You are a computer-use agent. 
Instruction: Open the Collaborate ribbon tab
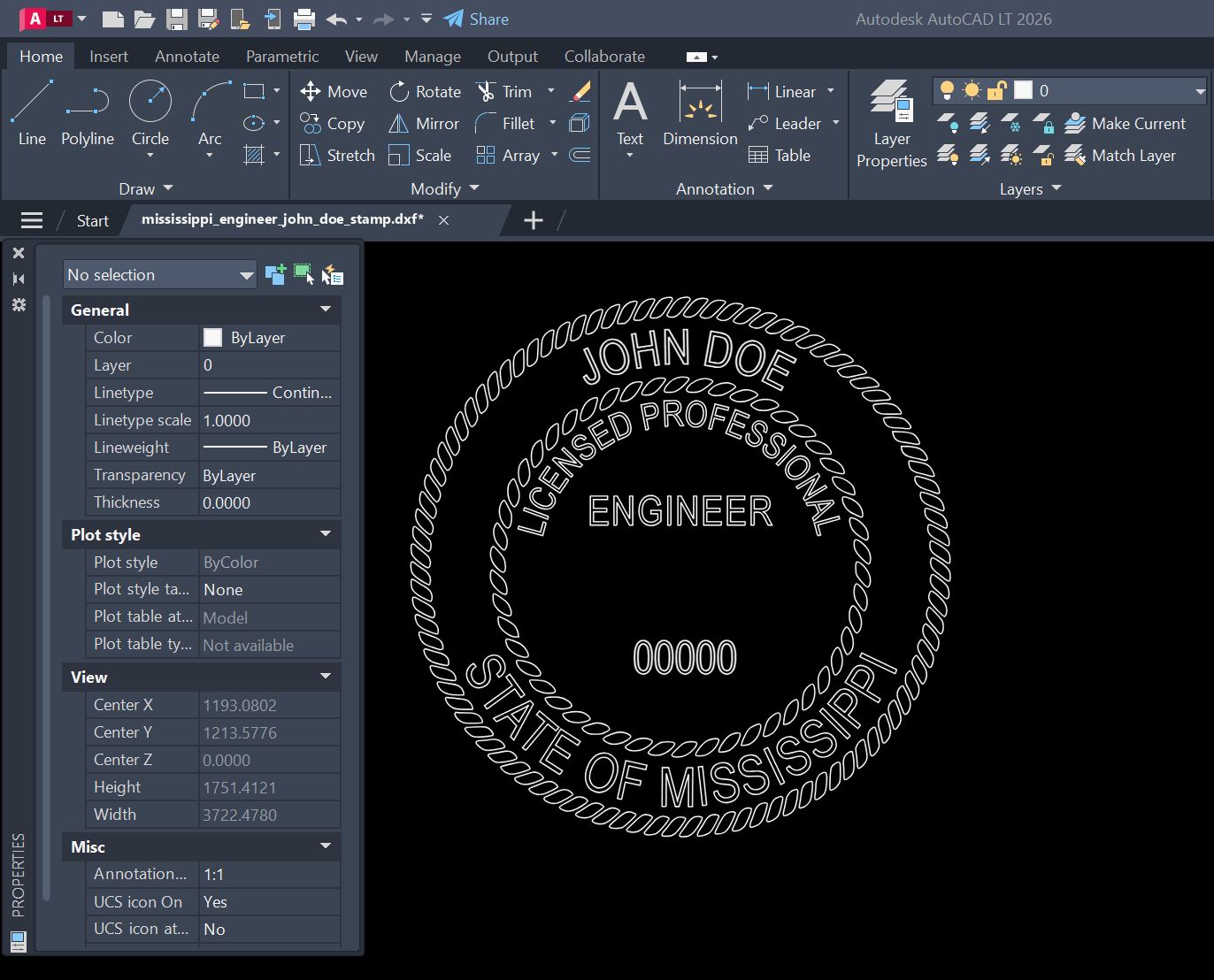coord(604,57)
